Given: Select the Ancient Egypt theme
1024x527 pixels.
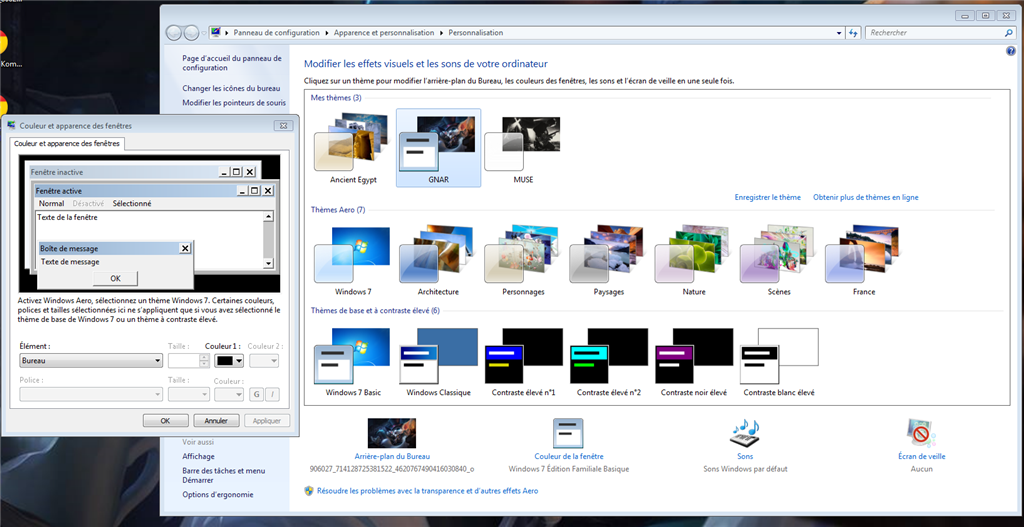Looking at the screenshot, I should [x=353, y=148].
